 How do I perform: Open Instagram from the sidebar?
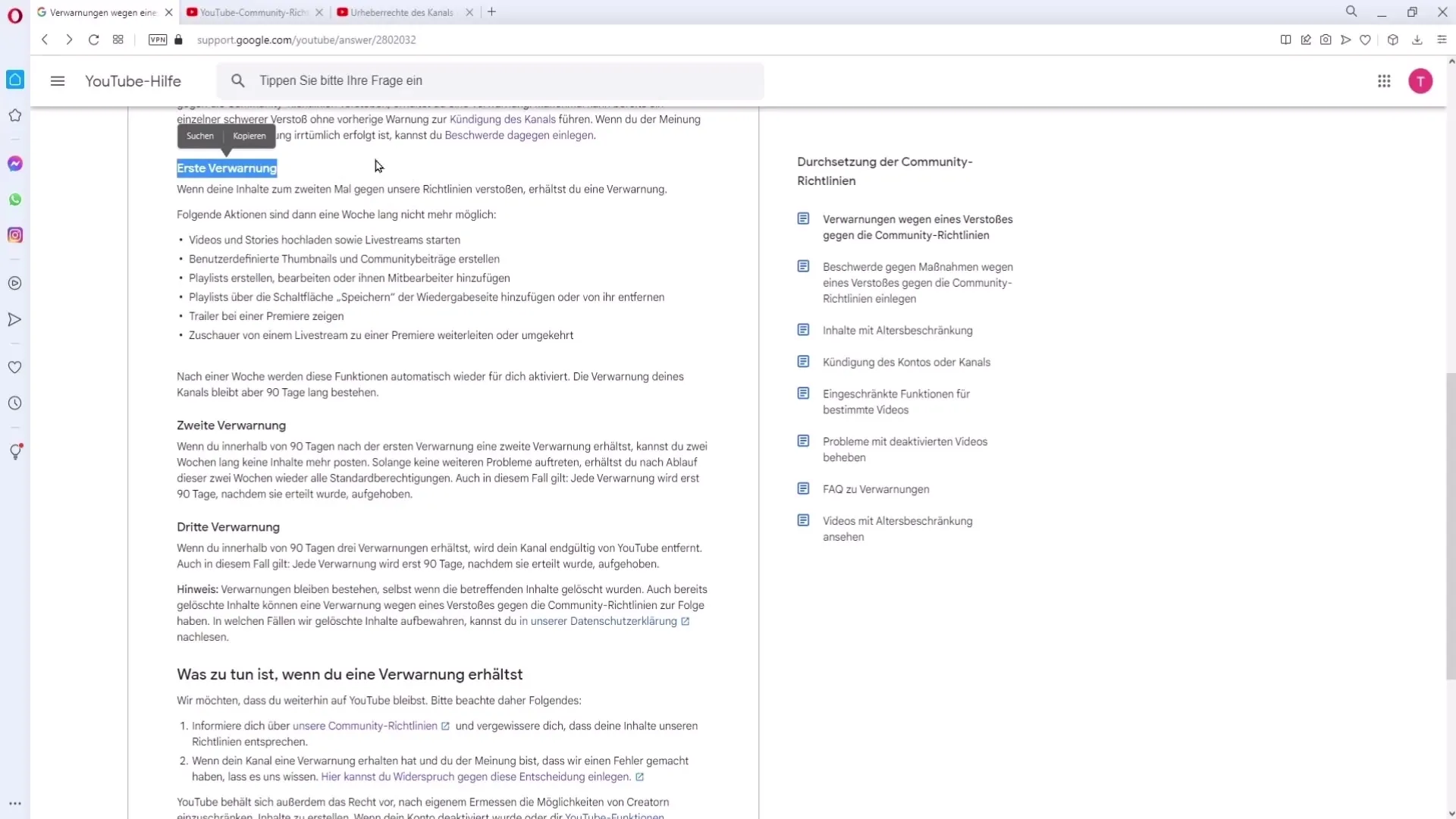15,235
